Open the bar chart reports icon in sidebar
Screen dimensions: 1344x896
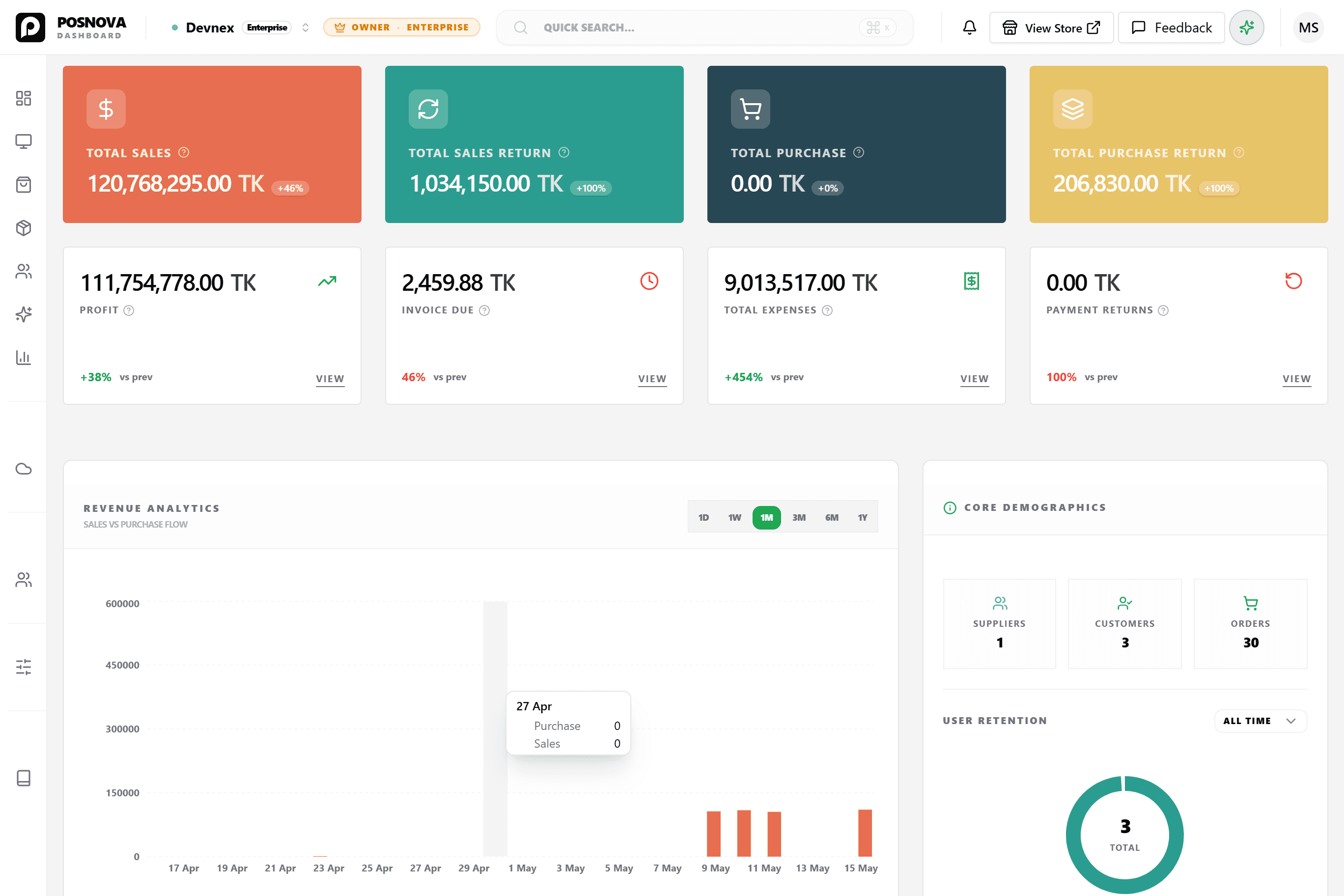24,357
